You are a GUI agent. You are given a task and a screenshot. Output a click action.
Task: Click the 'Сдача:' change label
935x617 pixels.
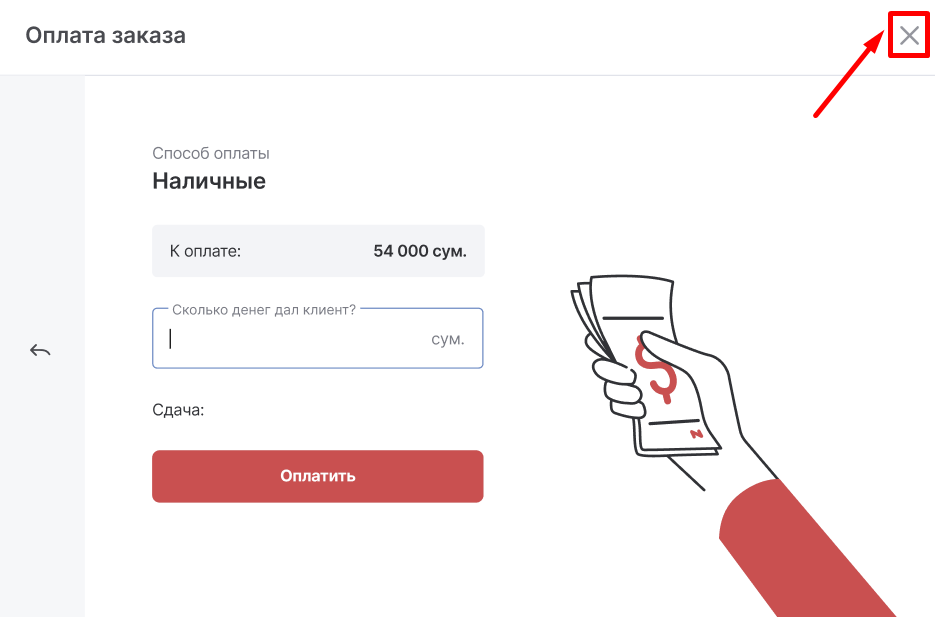click(178, 410)
